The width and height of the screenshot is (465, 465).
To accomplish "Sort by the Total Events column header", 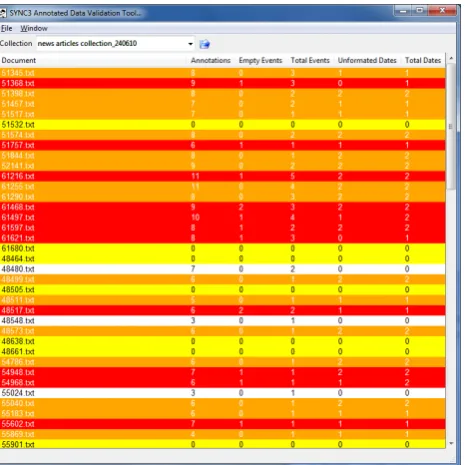I will pyautogui.click(x=310, y=60).
